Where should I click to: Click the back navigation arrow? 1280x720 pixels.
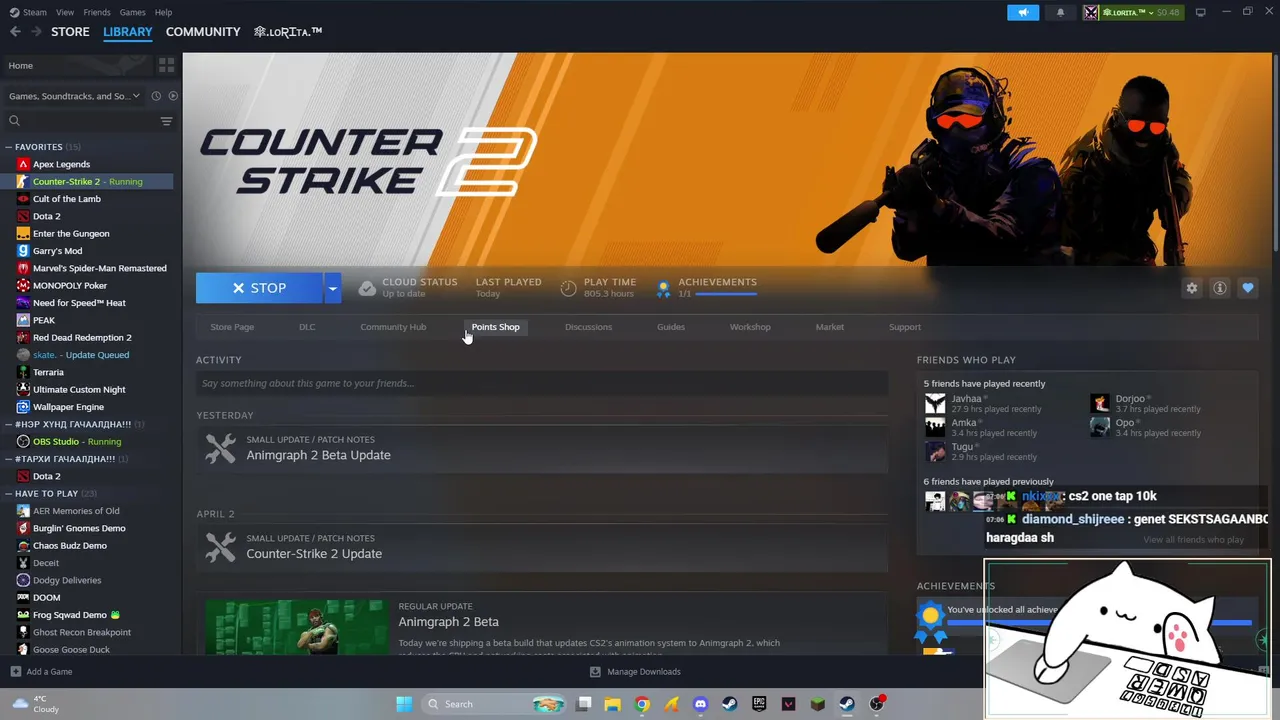click(x=15, y=32)
